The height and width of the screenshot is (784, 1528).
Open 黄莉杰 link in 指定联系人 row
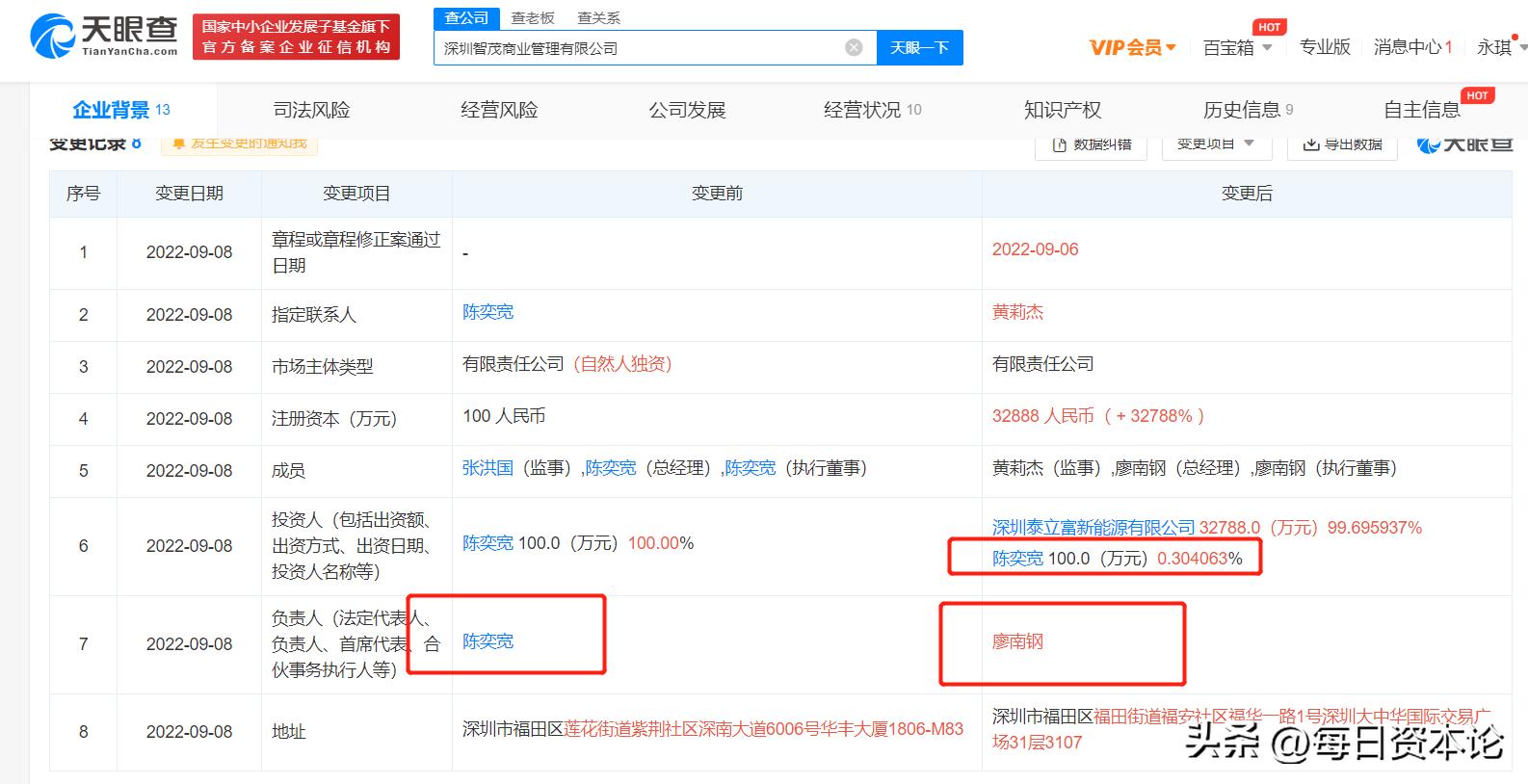(x=1017, y=312)
